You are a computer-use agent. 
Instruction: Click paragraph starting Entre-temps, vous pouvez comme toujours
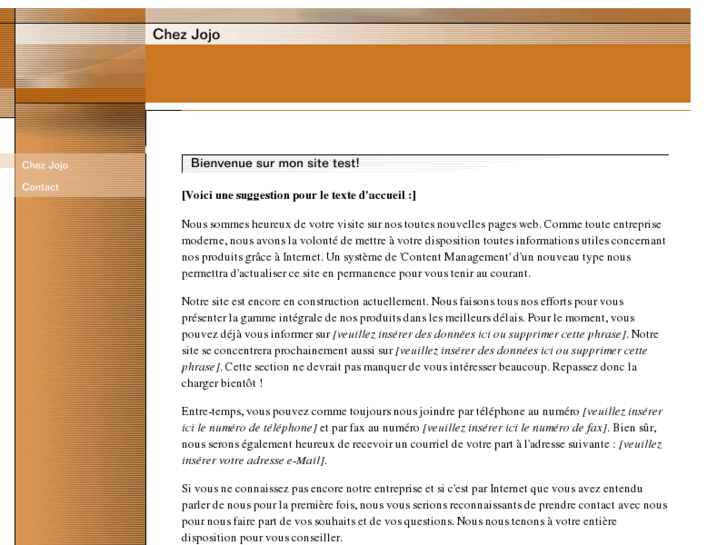[x=422, y=436]
